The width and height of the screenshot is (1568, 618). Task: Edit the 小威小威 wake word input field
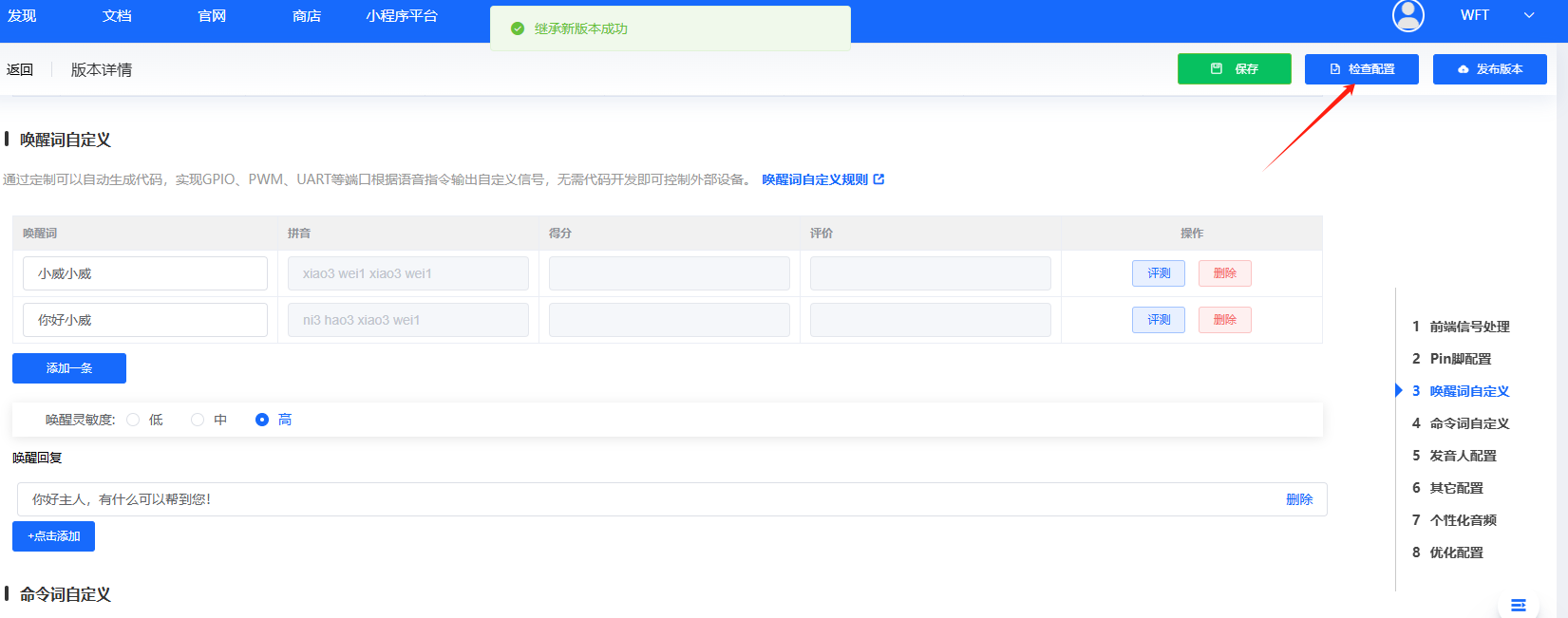(145, 273)
